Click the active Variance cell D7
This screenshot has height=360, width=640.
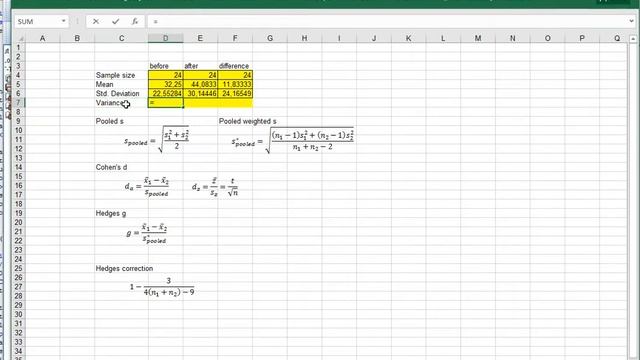click(x=165, y=102)
